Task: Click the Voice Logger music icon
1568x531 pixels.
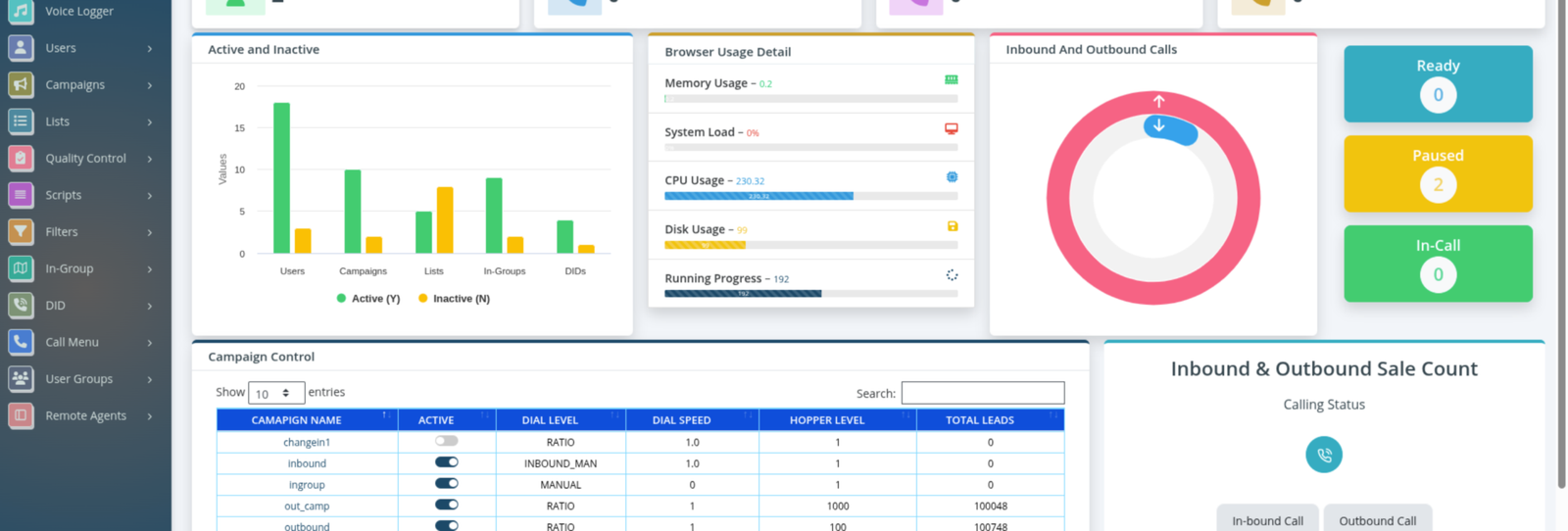Action: pyautogui.click(x=21, y=11)
